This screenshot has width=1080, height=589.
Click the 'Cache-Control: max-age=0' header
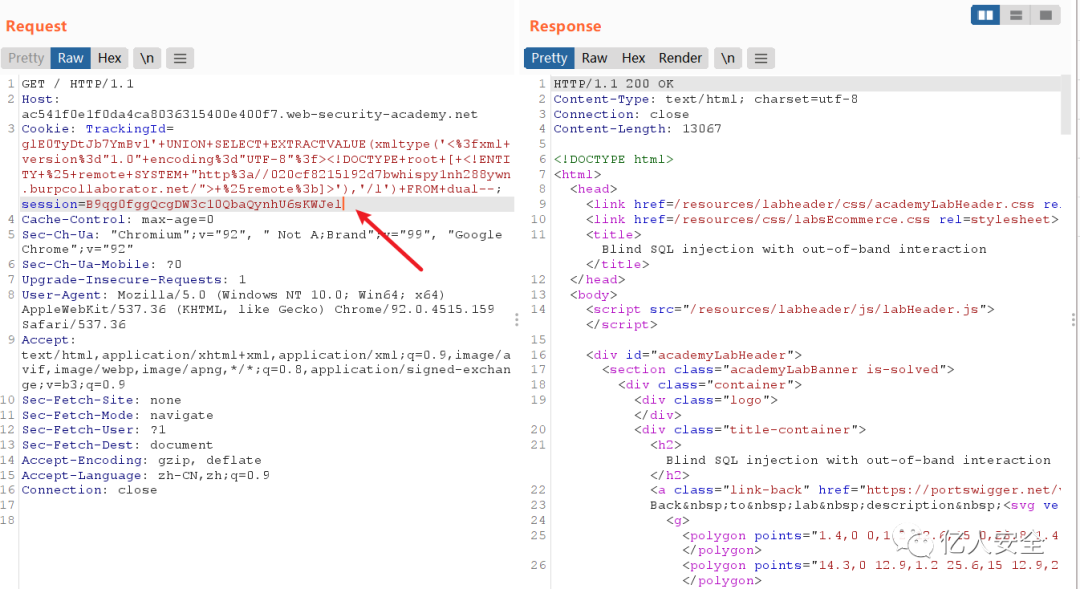point(118,220)
